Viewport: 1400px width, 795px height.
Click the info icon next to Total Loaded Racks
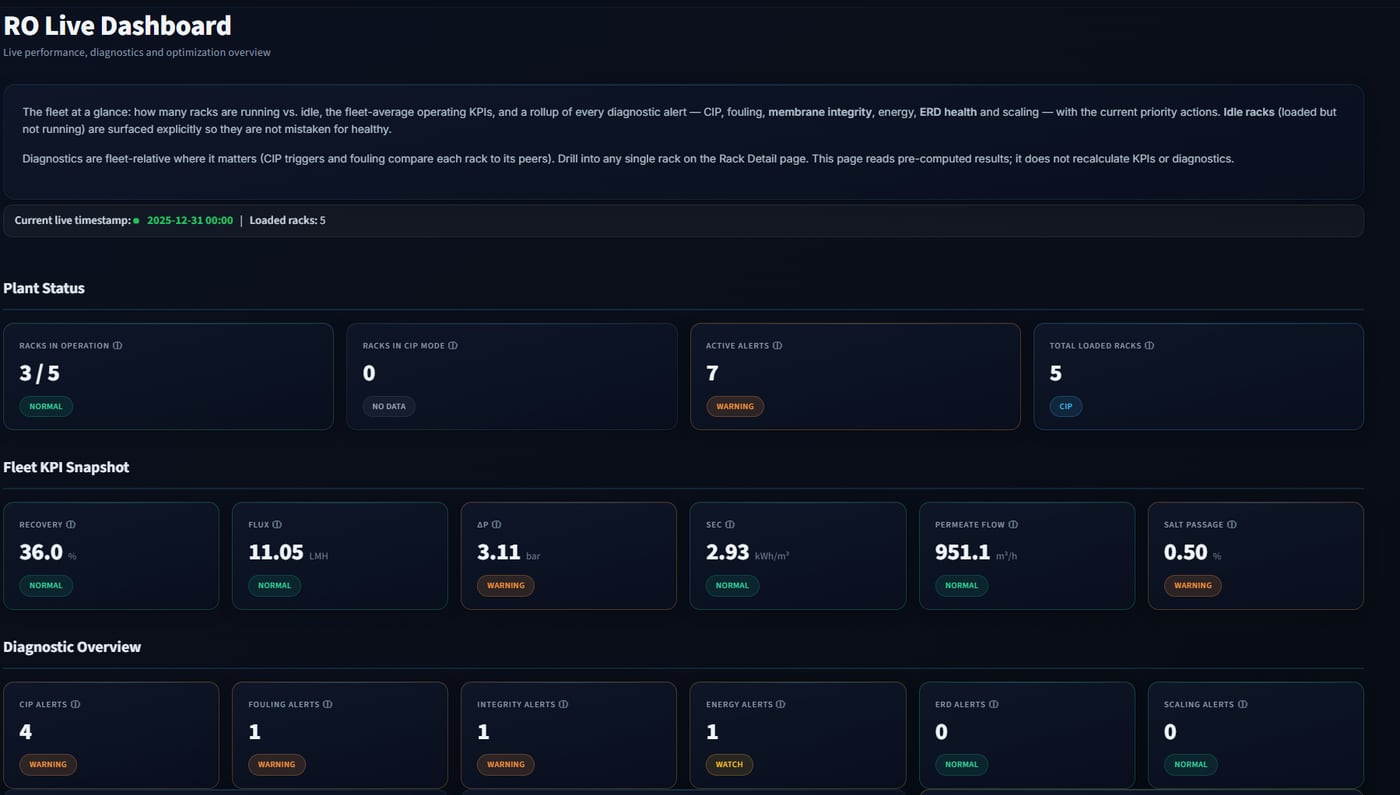(x=1149, y=346)
